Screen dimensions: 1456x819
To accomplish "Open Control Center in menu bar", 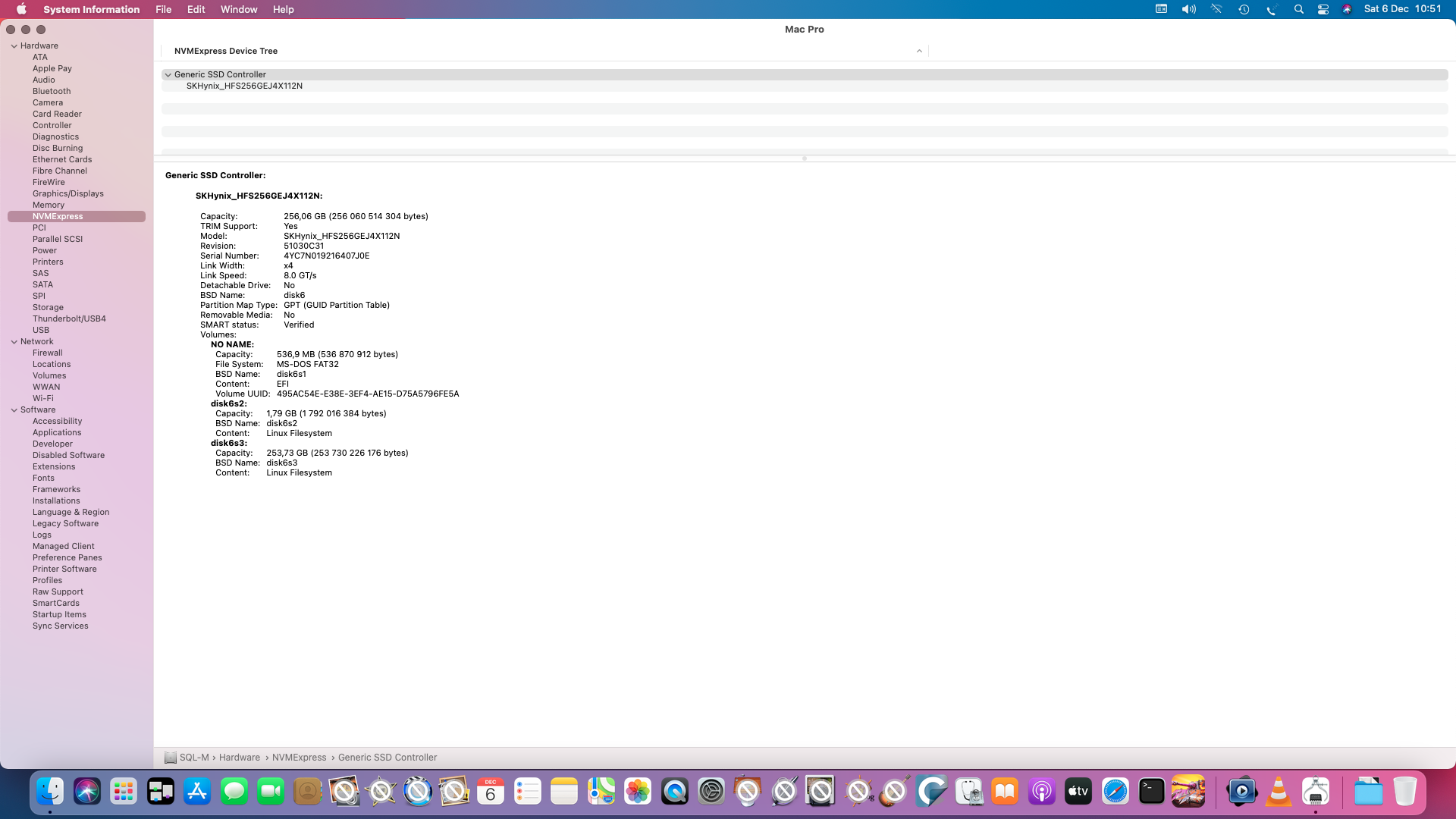I will click(x=1323, y=9).
